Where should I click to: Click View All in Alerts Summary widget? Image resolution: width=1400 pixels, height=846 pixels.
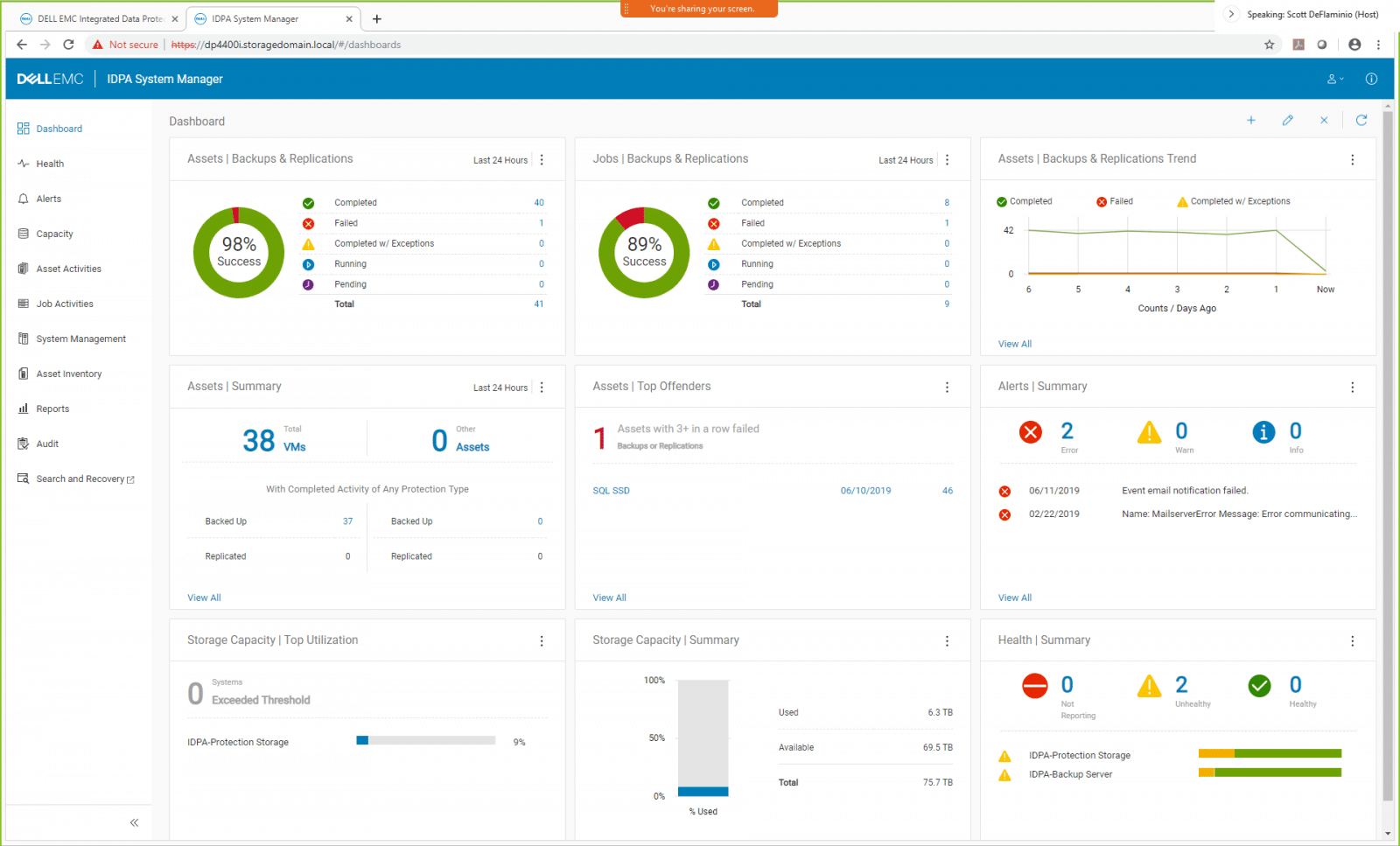[1015, 598]
